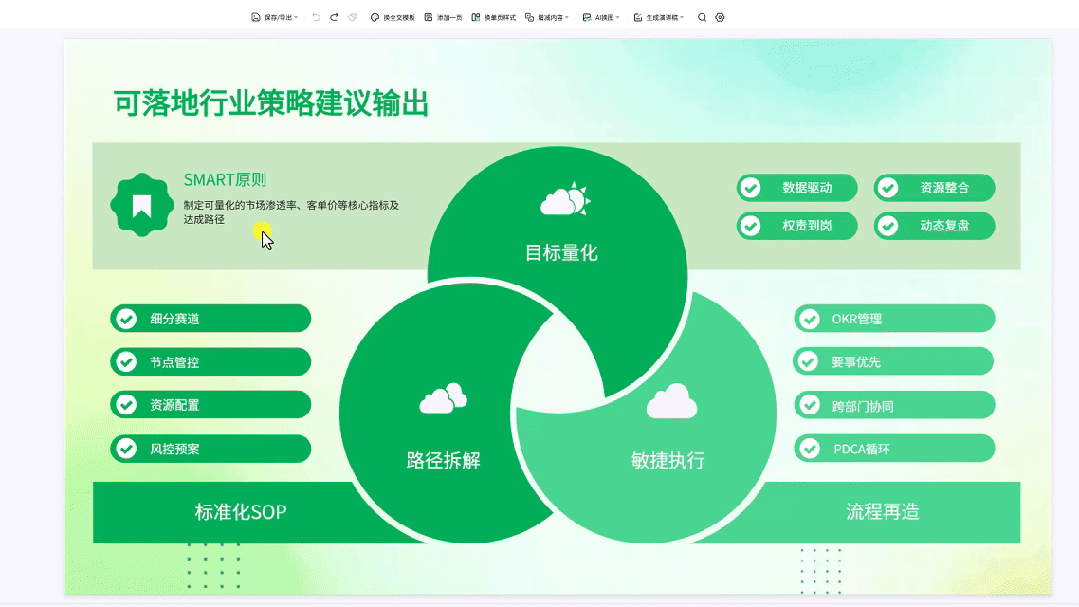Click the eraser clear-format icon

[352, 17]
